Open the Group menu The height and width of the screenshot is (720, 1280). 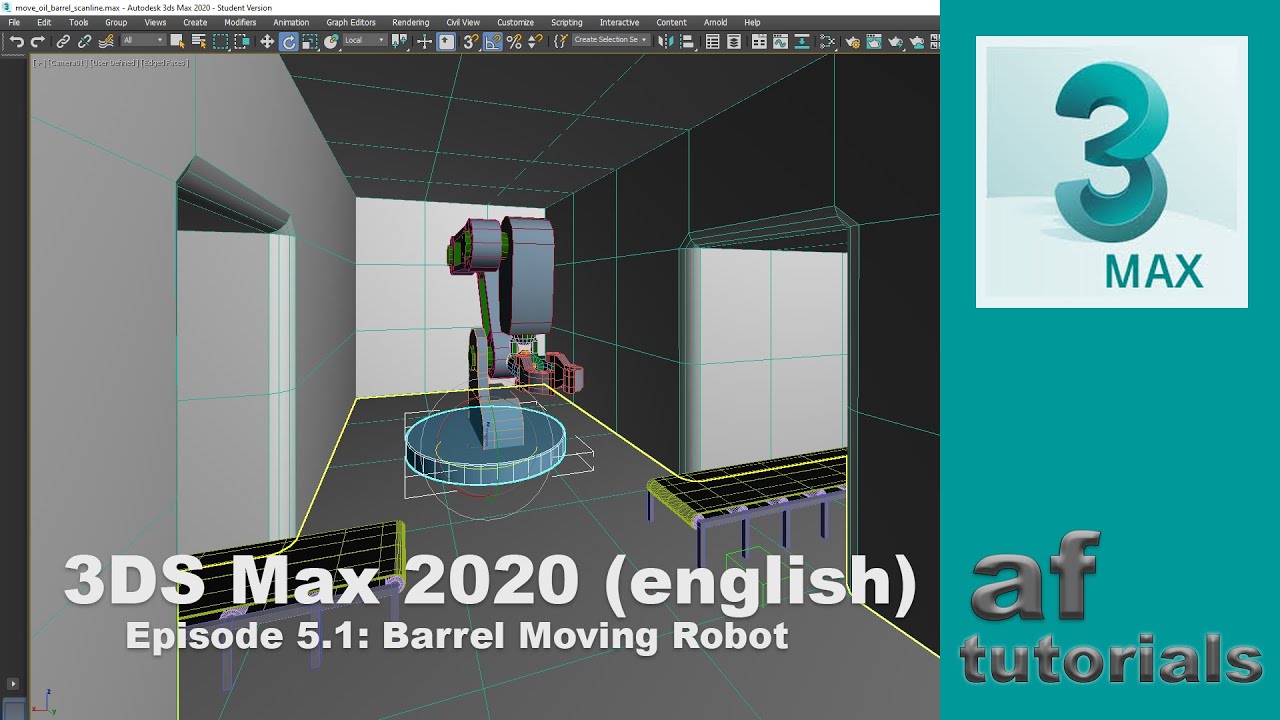[116, 22]
